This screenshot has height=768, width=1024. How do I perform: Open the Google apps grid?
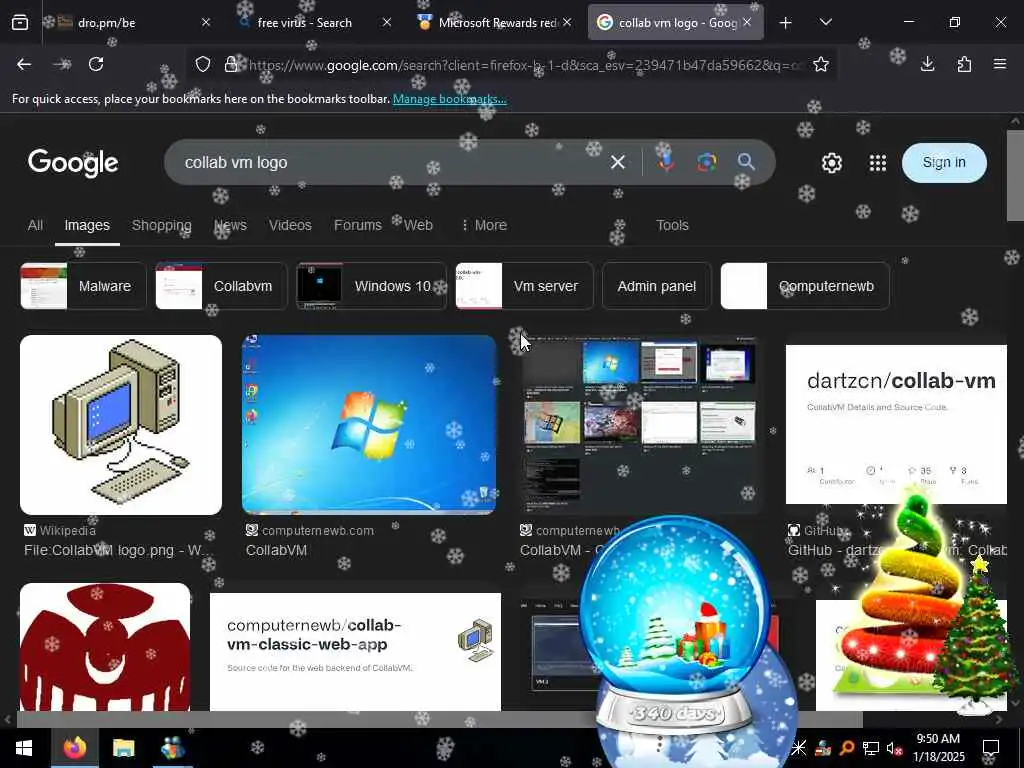point(878,163)
